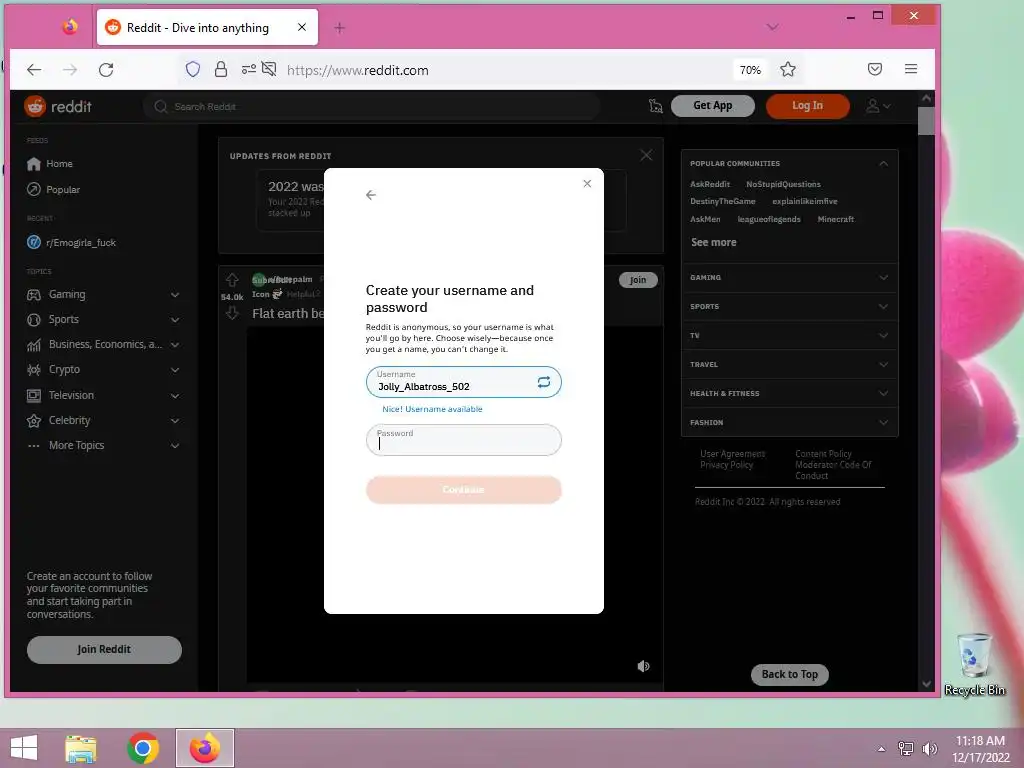This screenshot has height=768, width=1024.
Task: Click the Username input field
Action: pos(464,382)
